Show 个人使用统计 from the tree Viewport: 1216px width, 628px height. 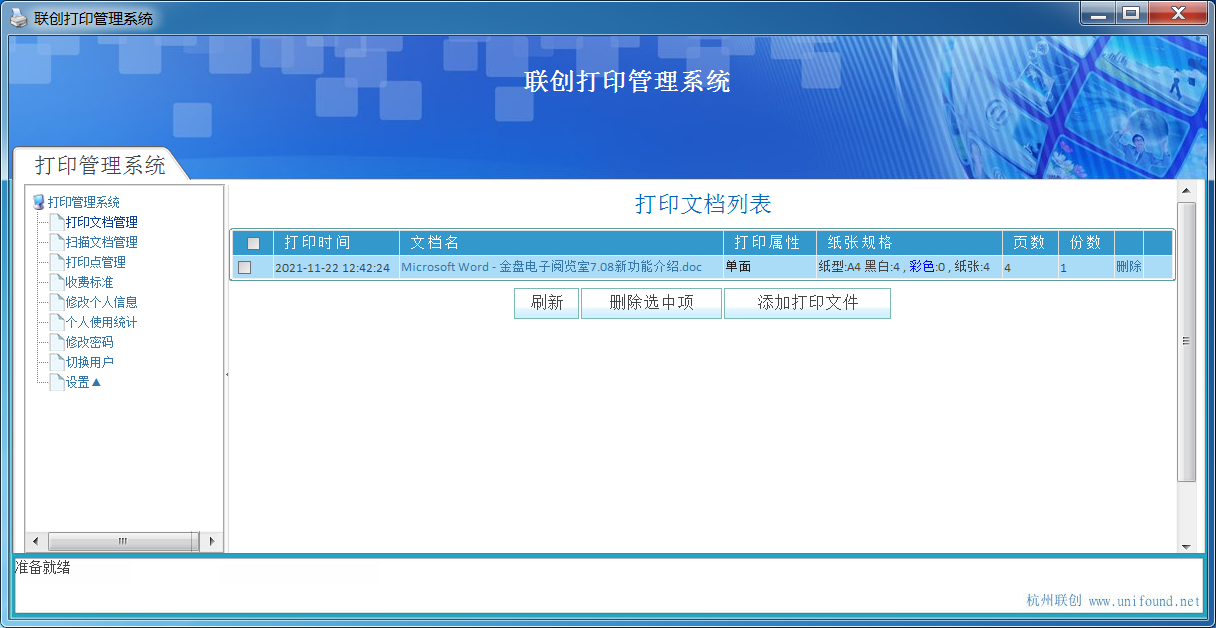101,322
